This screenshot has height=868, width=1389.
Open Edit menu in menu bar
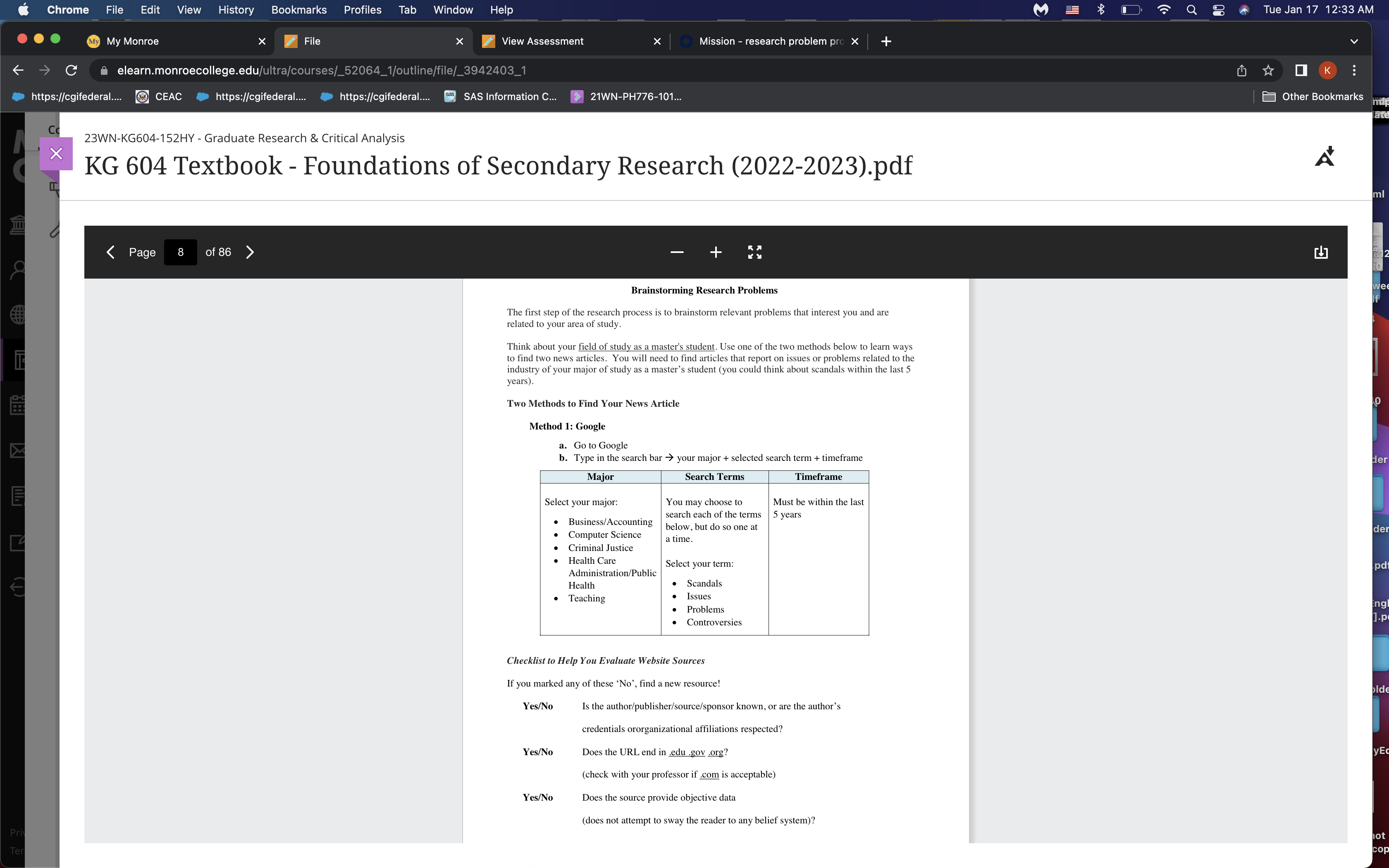pos(150,10)
